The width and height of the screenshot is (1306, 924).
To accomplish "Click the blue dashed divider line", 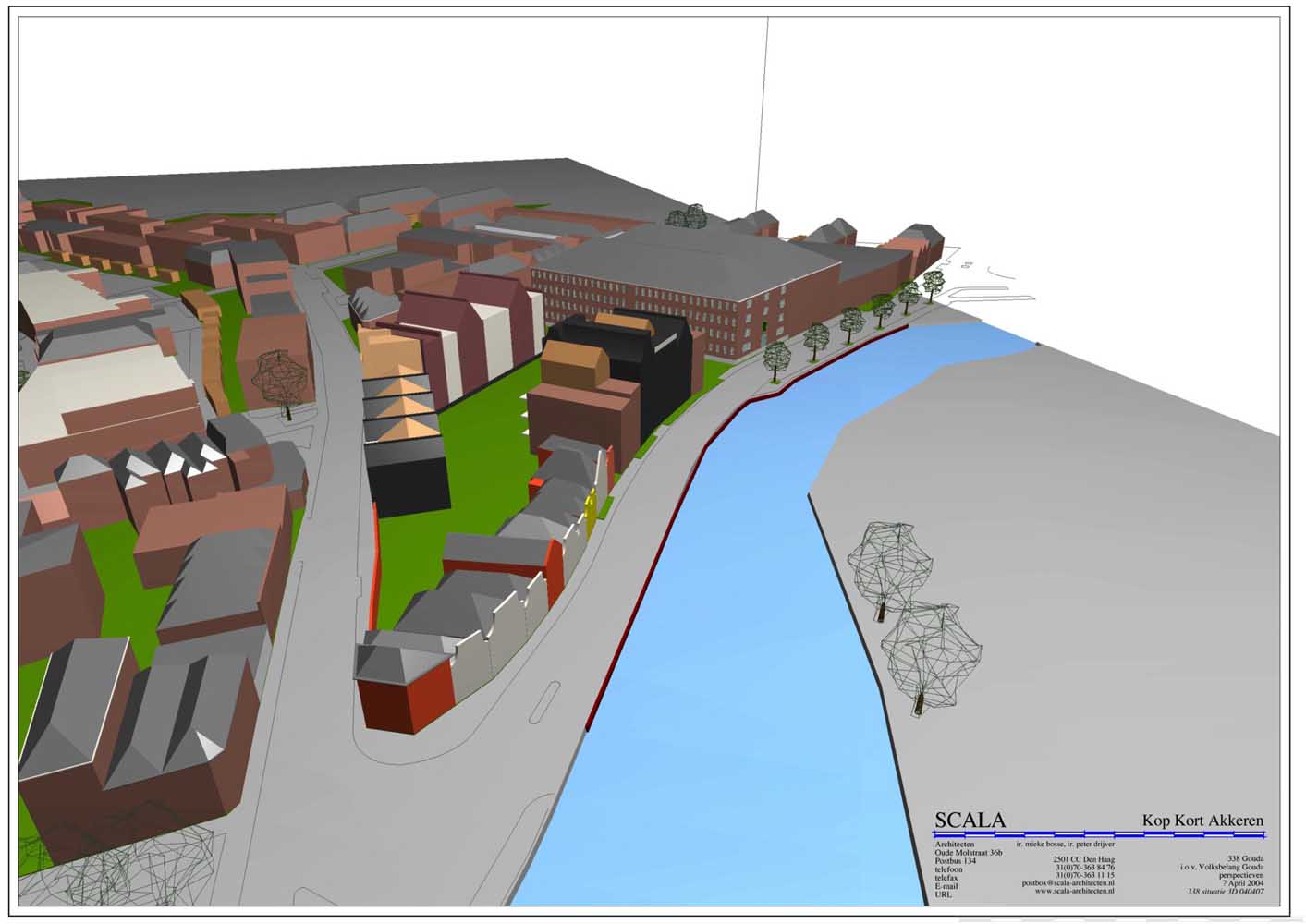I will 1098,833.
